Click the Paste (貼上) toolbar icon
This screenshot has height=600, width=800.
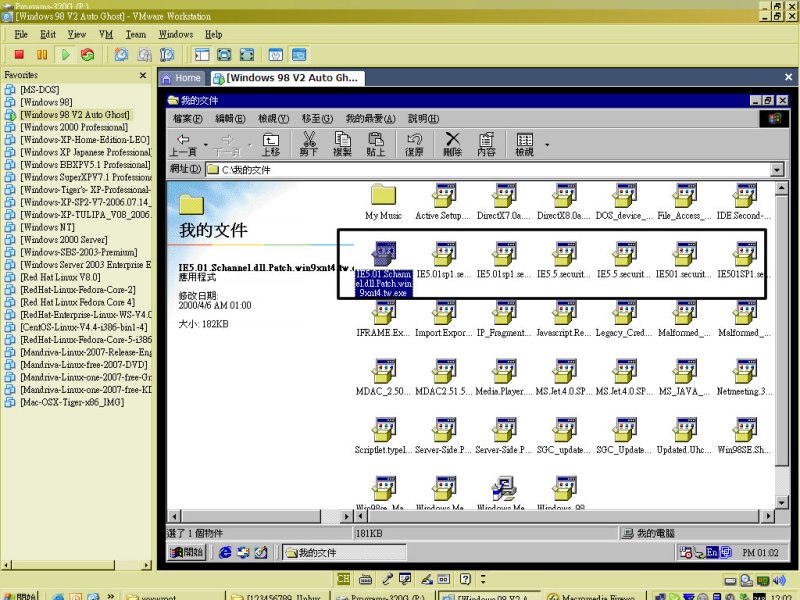click(376, 144)
